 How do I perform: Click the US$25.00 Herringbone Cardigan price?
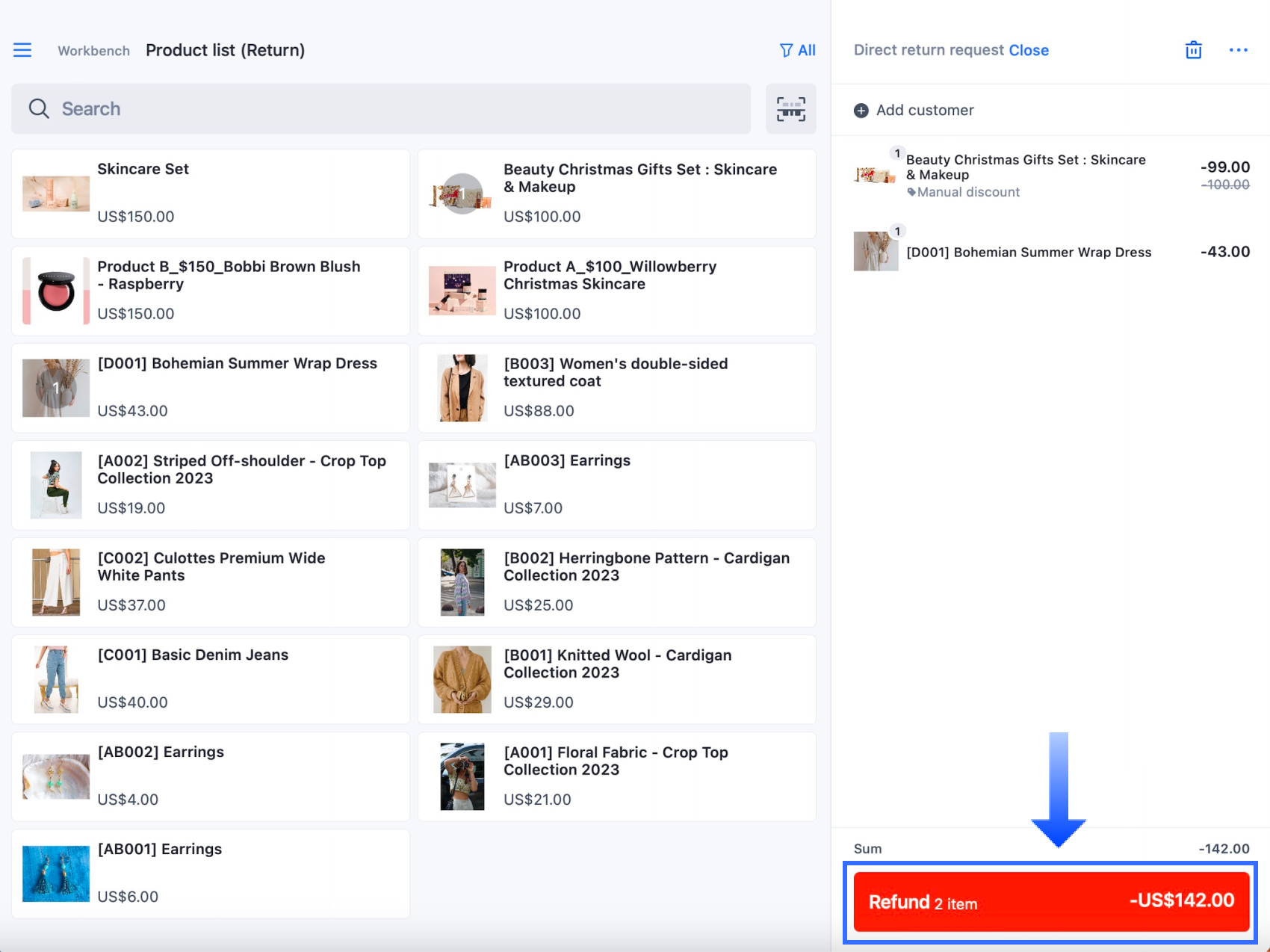539,605
